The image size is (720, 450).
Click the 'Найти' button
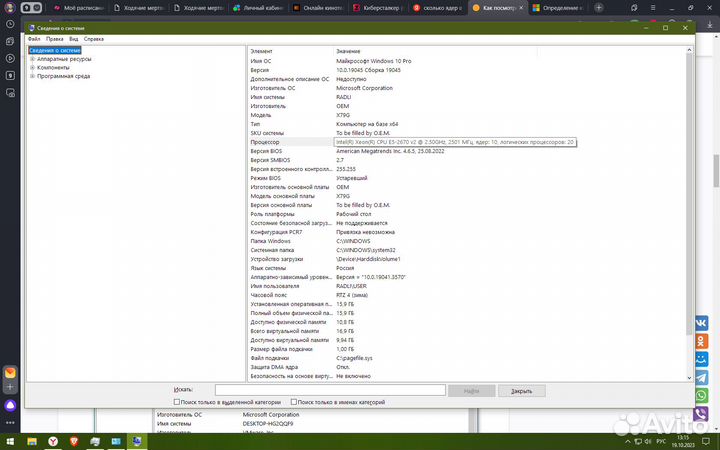(x=472, y=391)
